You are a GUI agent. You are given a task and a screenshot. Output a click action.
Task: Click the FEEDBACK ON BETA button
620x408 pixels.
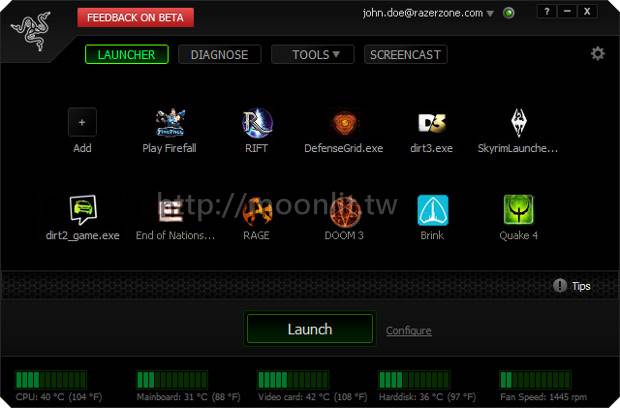(135, 17)
